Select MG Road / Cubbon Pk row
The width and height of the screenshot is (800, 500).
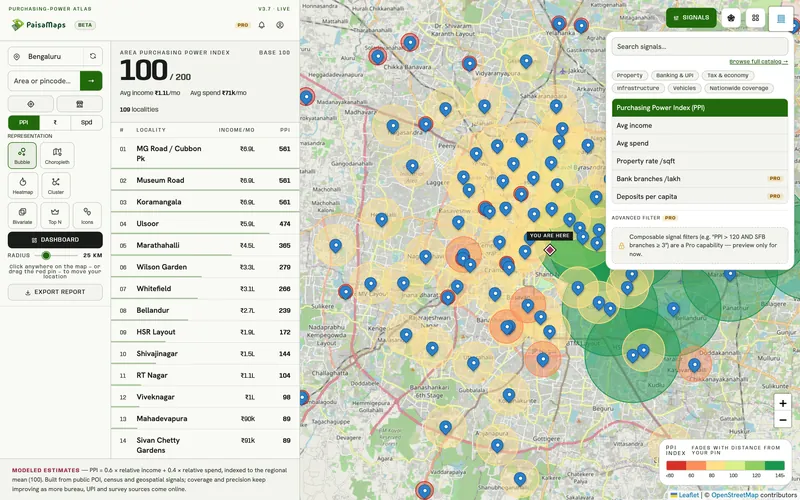(205, 153)
